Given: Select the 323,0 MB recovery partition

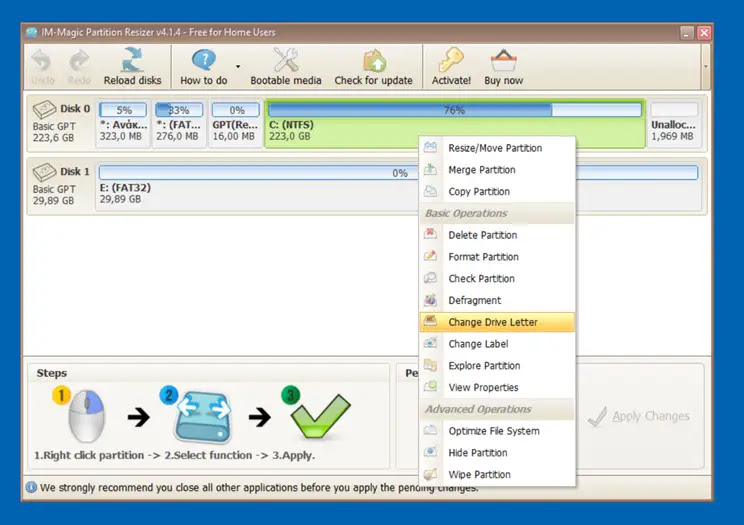Looking at the screenshot, I should (123, 123).
